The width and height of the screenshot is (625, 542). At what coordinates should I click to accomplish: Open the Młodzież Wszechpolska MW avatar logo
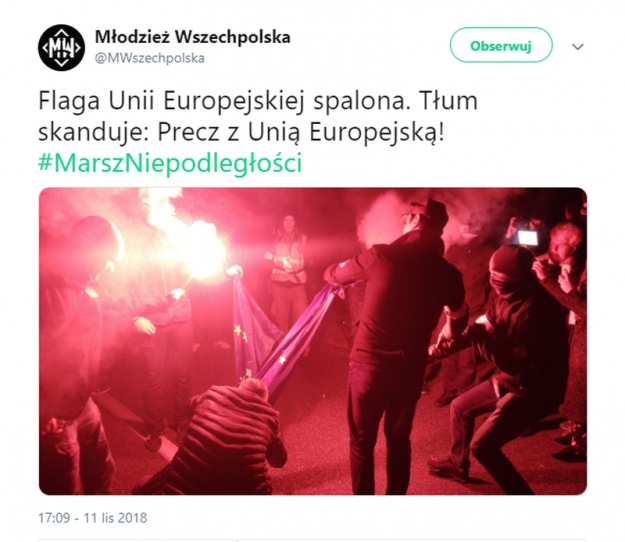click(x=61, y=47)
